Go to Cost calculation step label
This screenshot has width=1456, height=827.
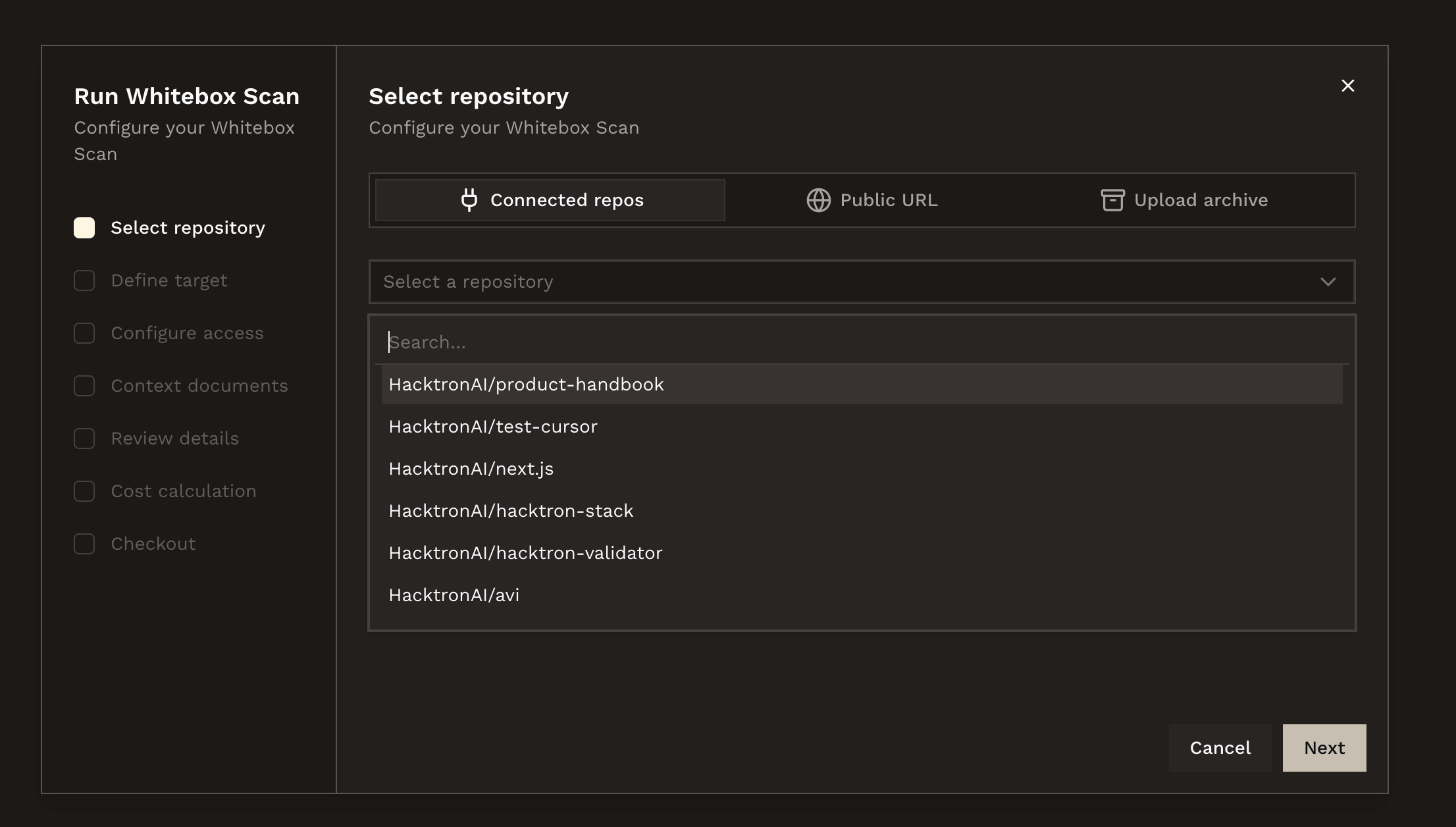[x=184, y=491]
